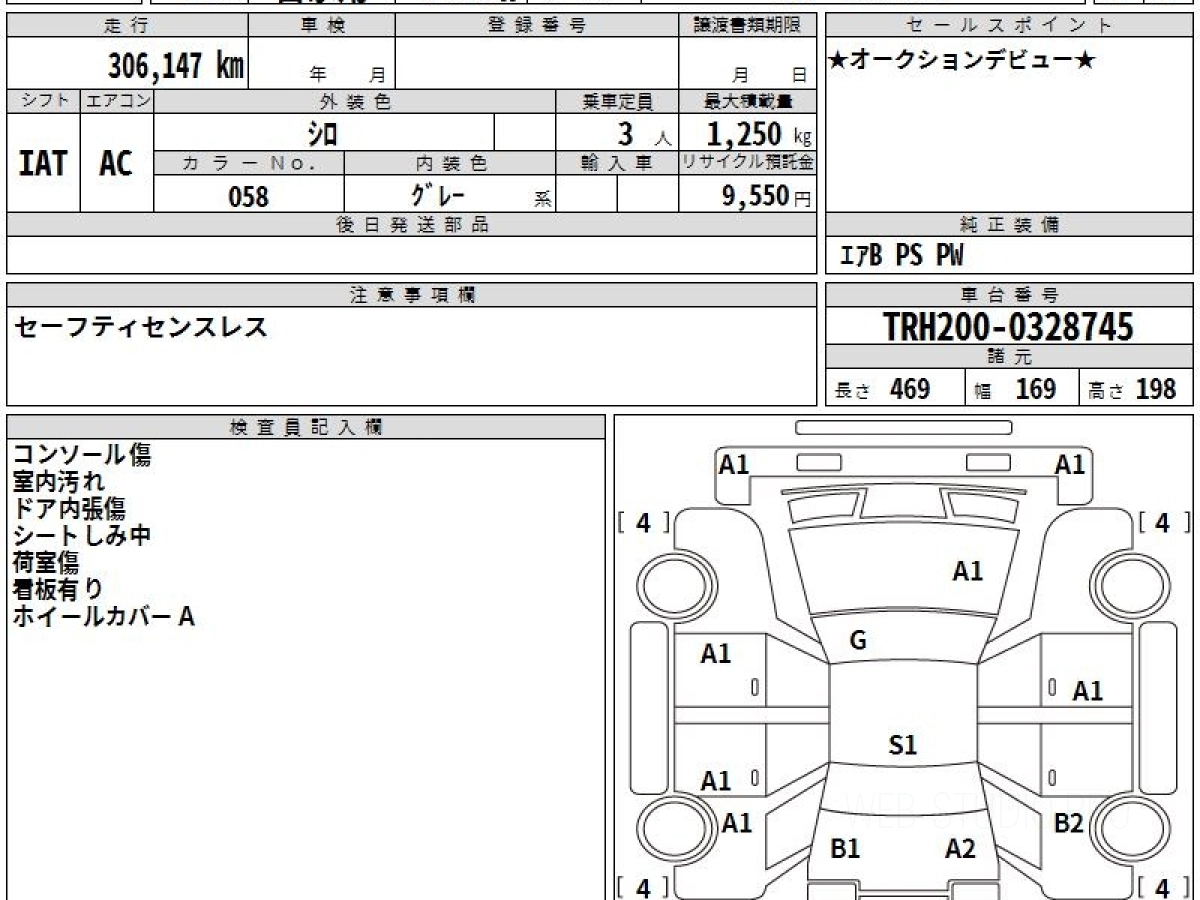Select the 荷室傷 inspector note
This screenshot has height=900, width=1200.
pyautogui.click(x=46, y=563)
